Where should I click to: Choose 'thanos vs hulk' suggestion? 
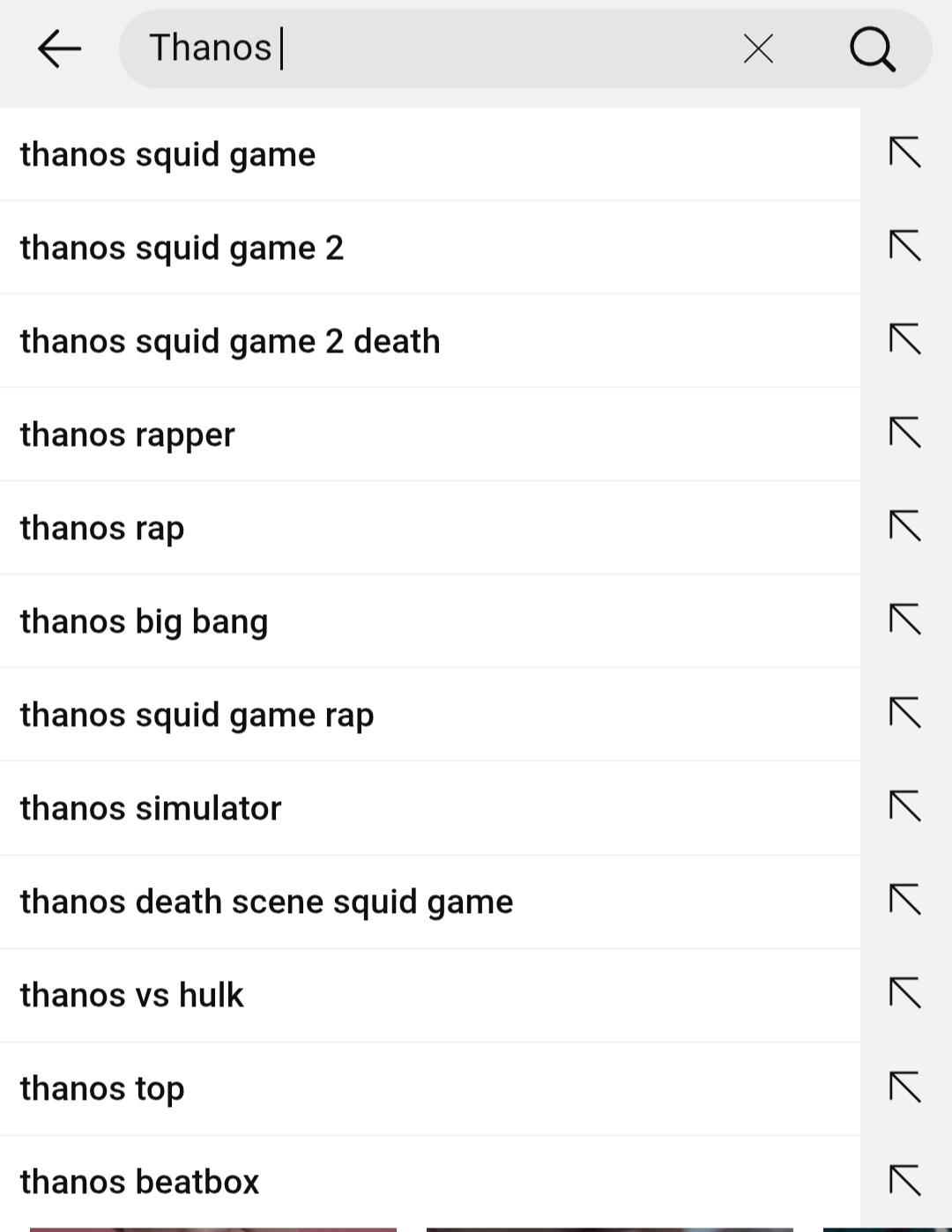tap(132, 995)
